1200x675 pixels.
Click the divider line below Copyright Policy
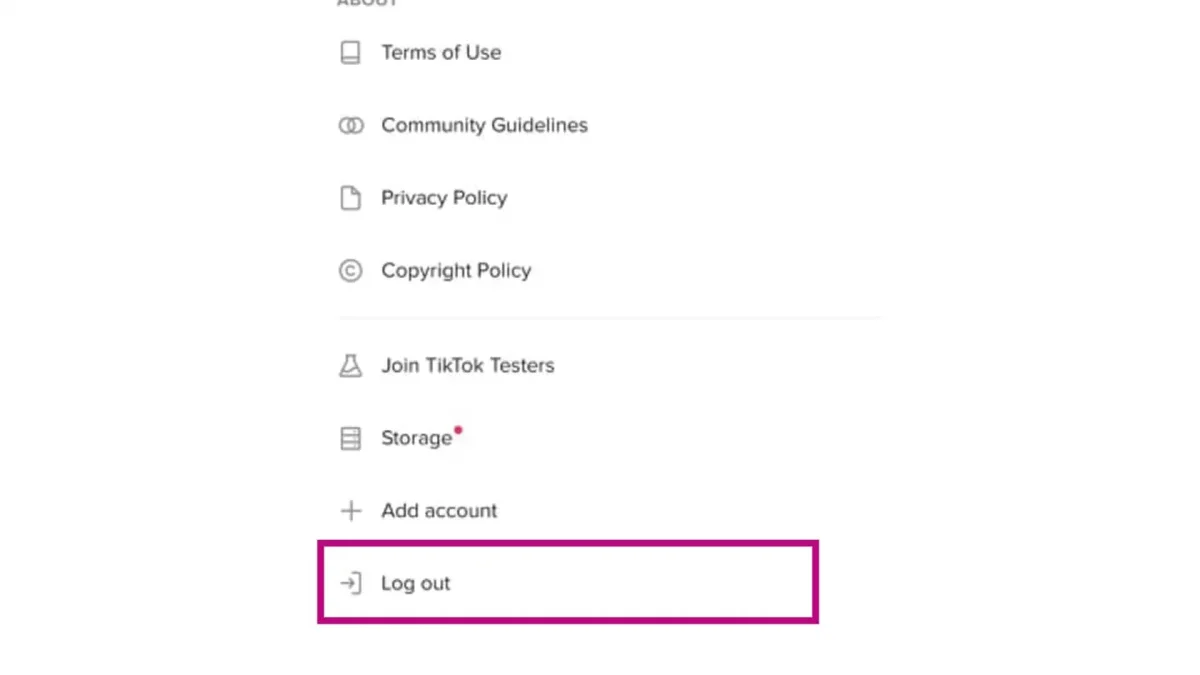[609, 318]
